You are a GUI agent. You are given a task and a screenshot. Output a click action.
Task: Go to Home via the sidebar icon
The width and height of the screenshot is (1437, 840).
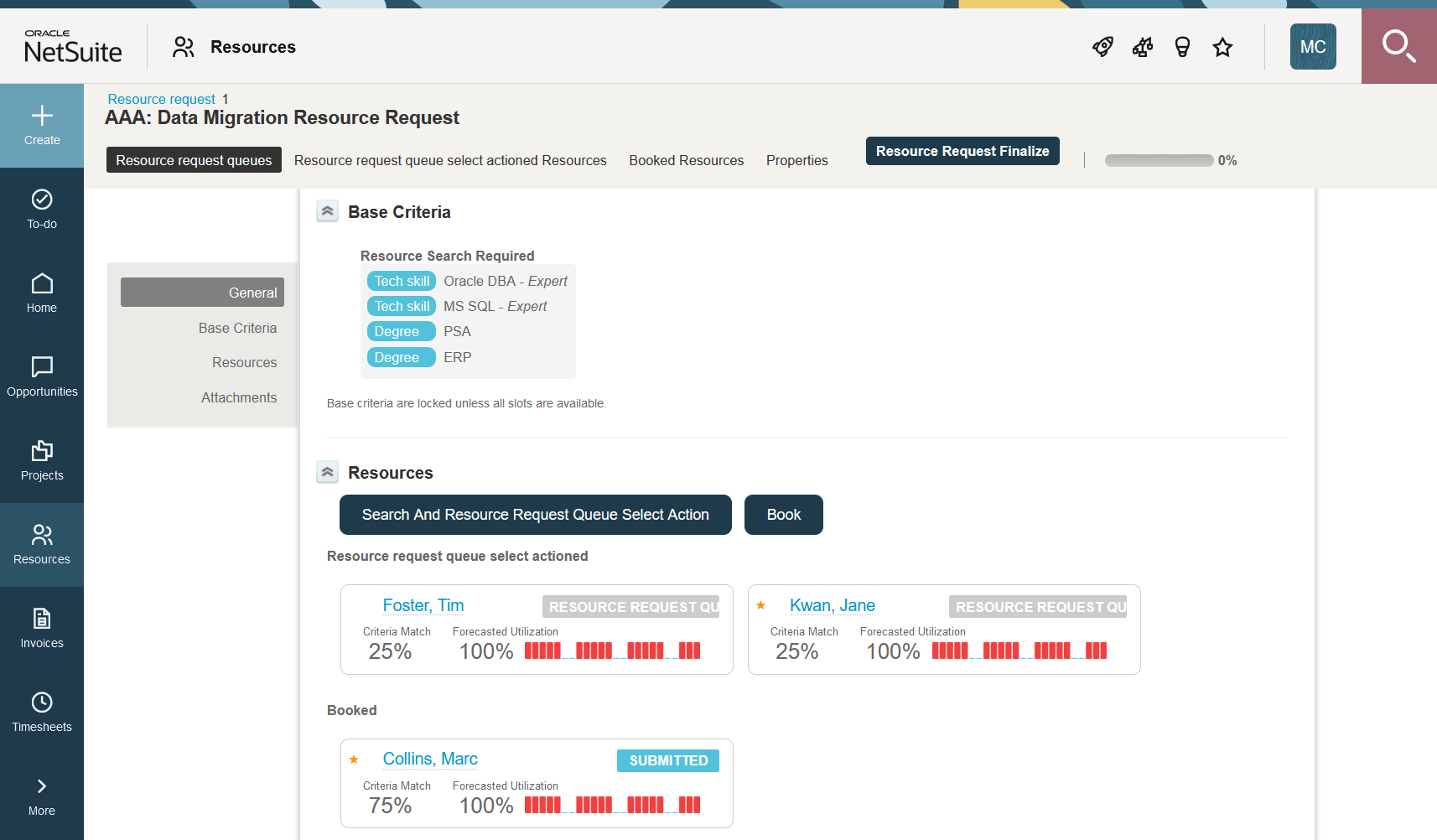41,292
